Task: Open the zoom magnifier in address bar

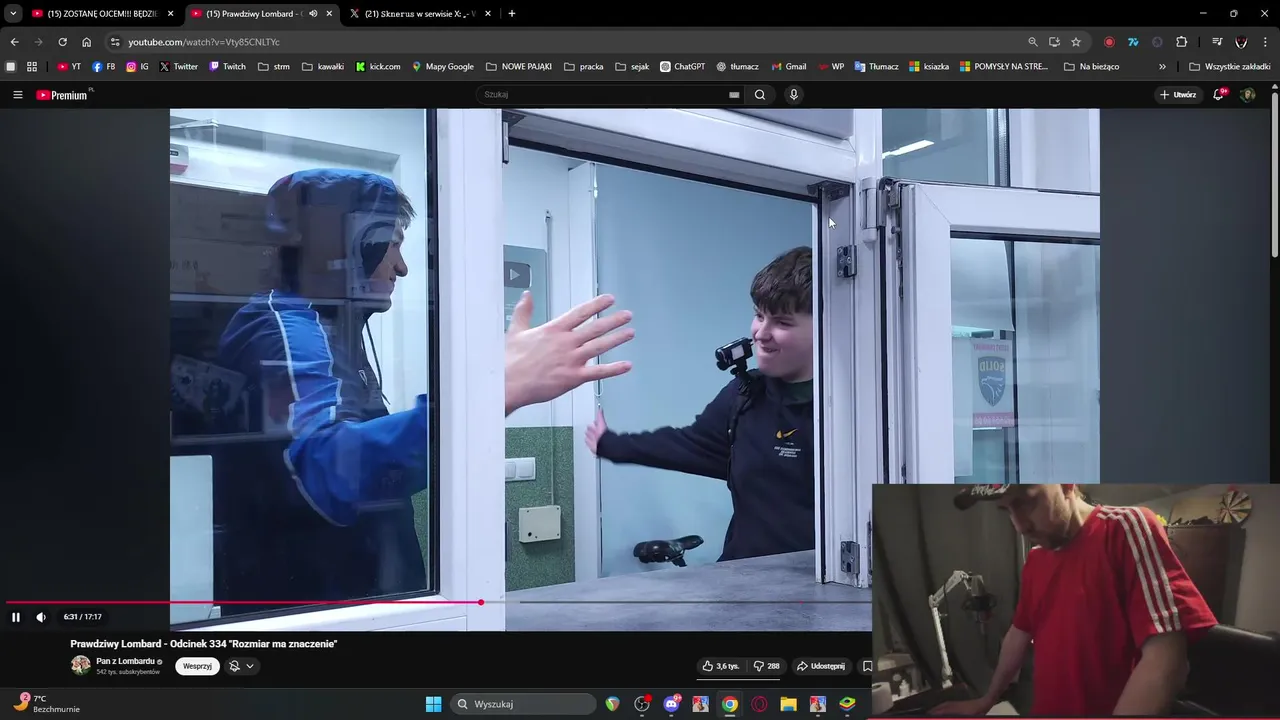Action: (1033, 42)
